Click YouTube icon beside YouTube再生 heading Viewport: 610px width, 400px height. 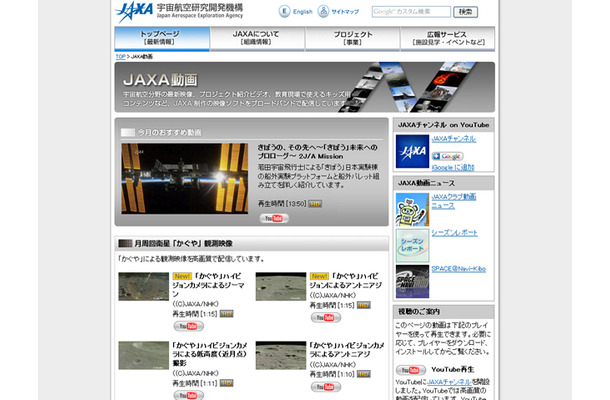411,370
